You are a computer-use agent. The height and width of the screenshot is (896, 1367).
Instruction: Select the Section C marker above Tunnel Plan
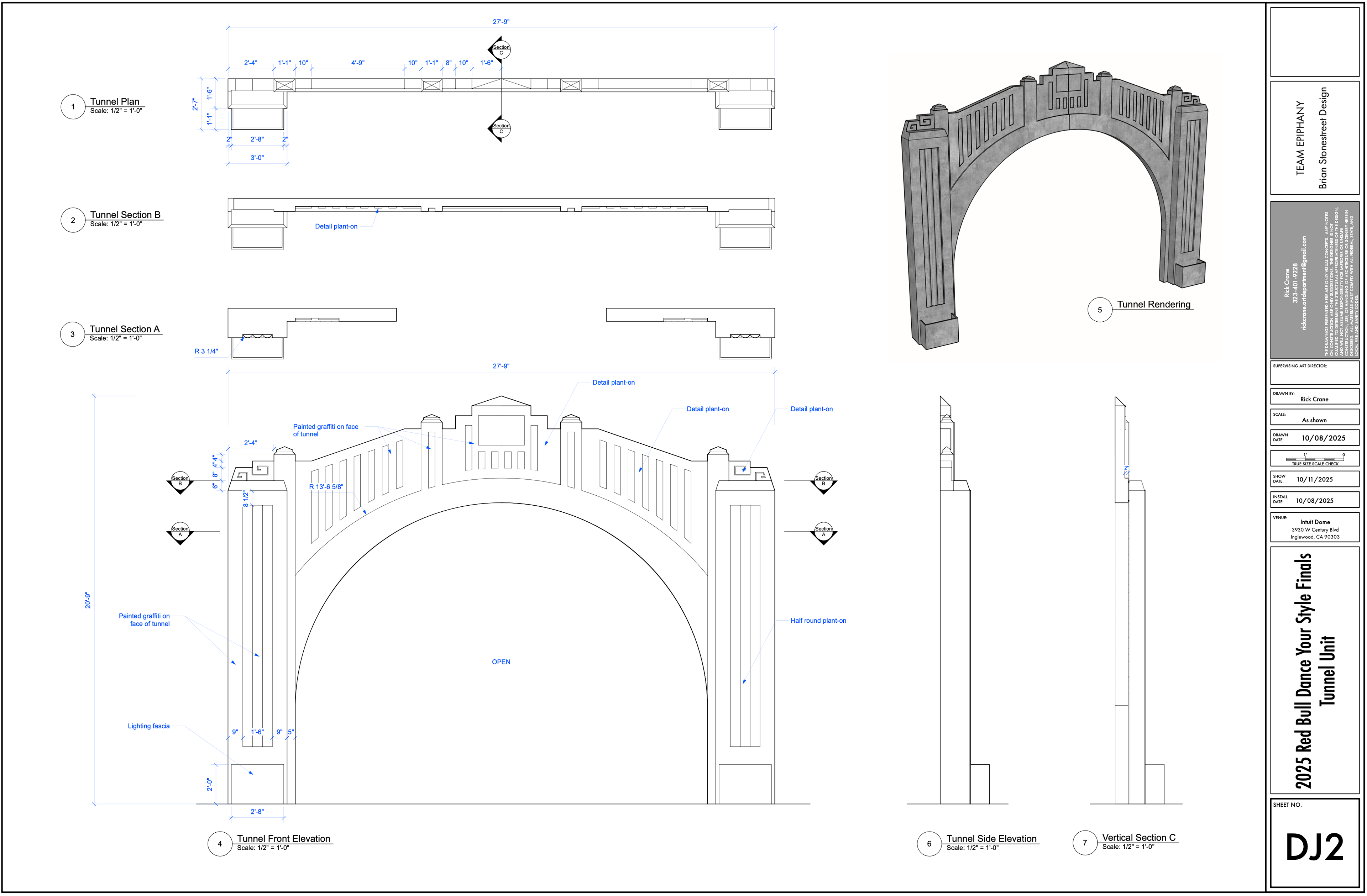click(502, 49)
